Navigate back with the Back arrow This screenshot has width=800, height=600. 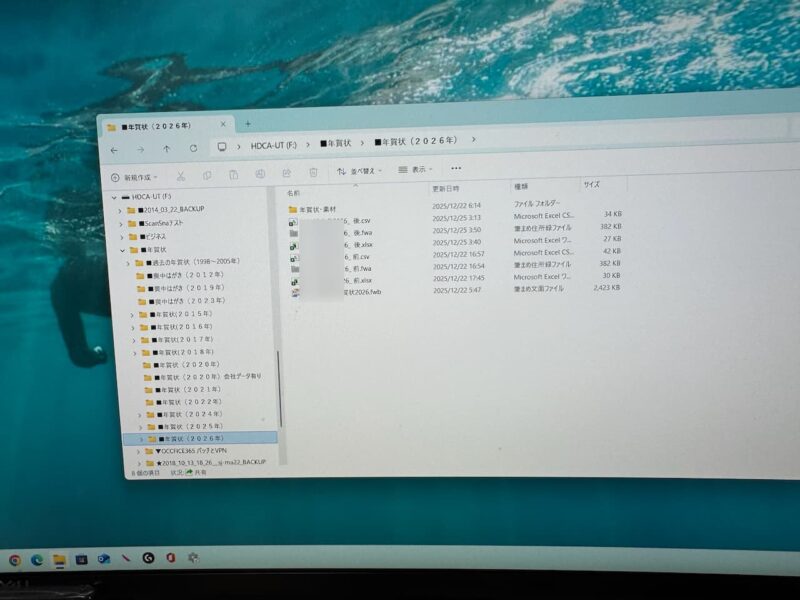(x=114, y=150)
